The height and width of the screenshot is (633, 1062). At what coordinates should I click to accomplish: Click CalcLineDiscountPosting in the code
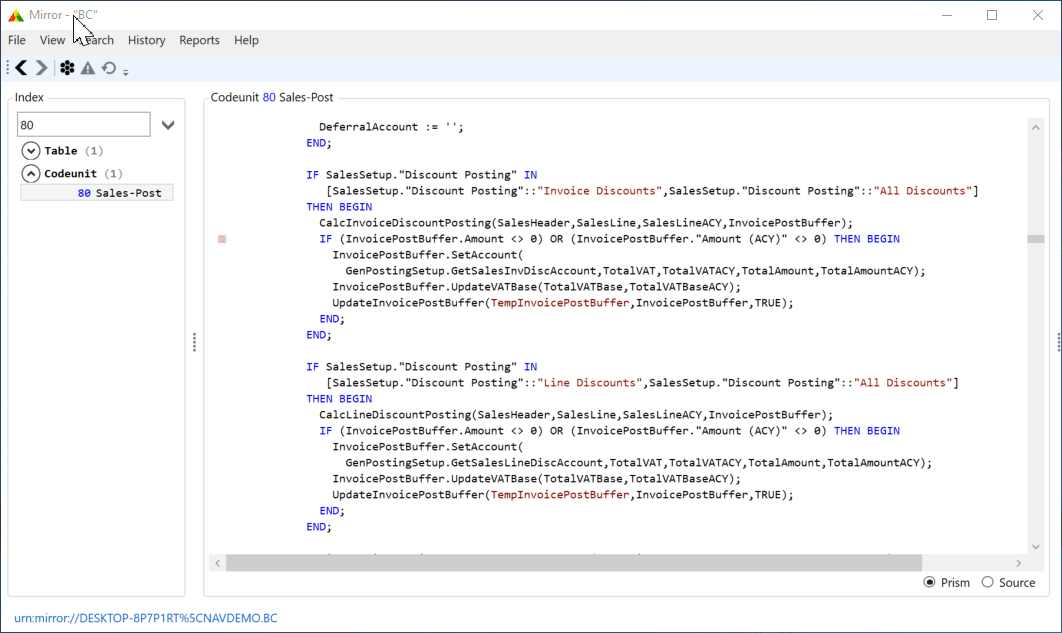coord(395,414)
